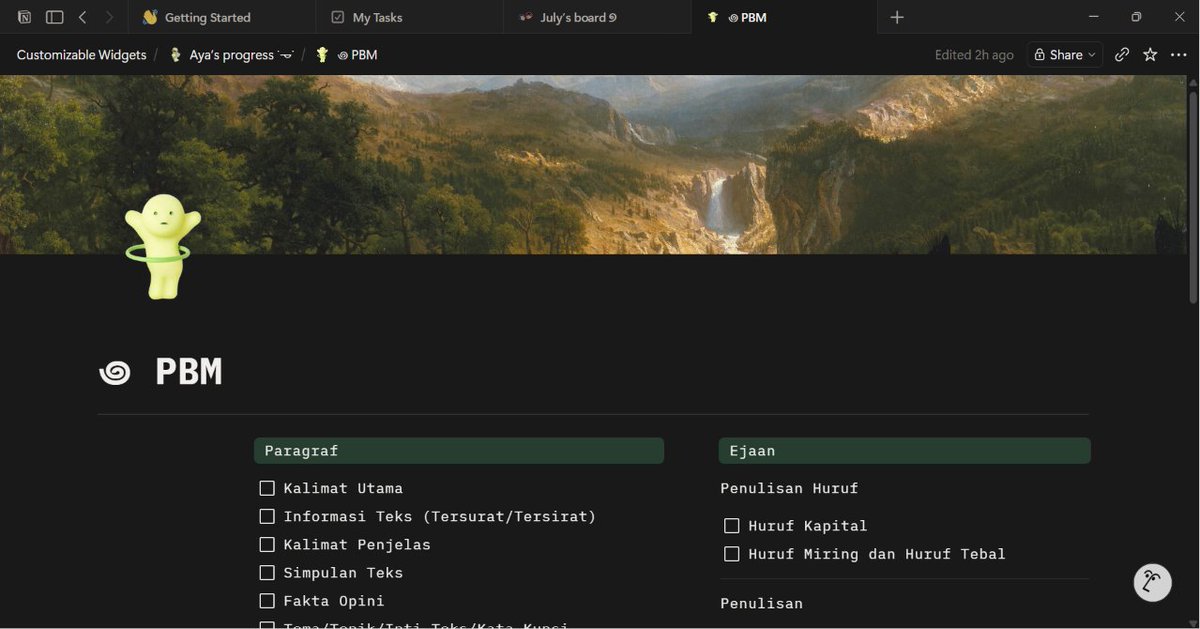Restore the window using maximize button
Image resolution: width=1200 pixels, height=629 pixels.
pos(1136,17)
